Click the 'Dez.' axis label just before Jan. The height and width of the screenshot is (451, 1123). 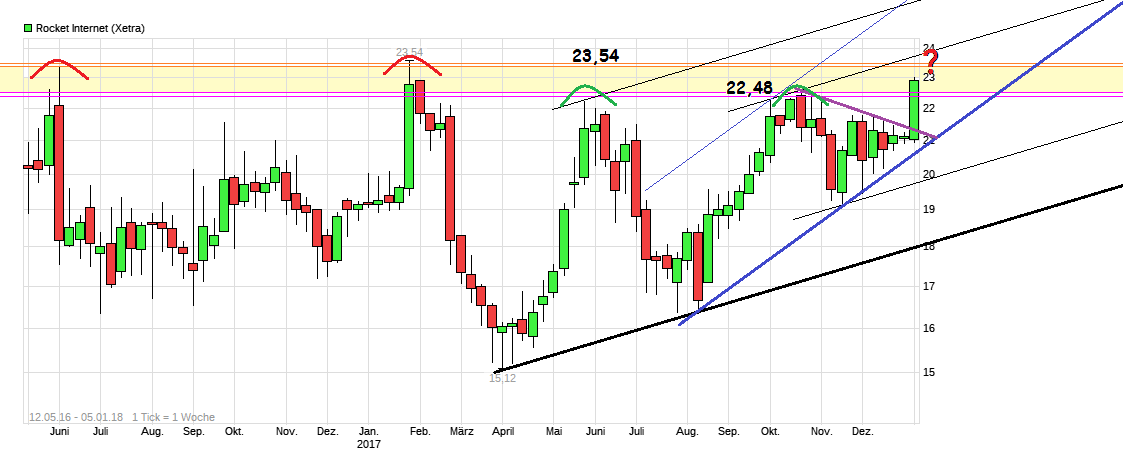pyautogui.click(x=327, y=432)
